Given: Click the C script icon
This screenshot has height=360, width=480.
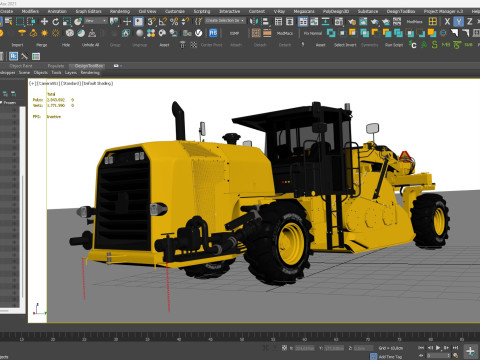Looking at the screenshot, I should (413, 45).
